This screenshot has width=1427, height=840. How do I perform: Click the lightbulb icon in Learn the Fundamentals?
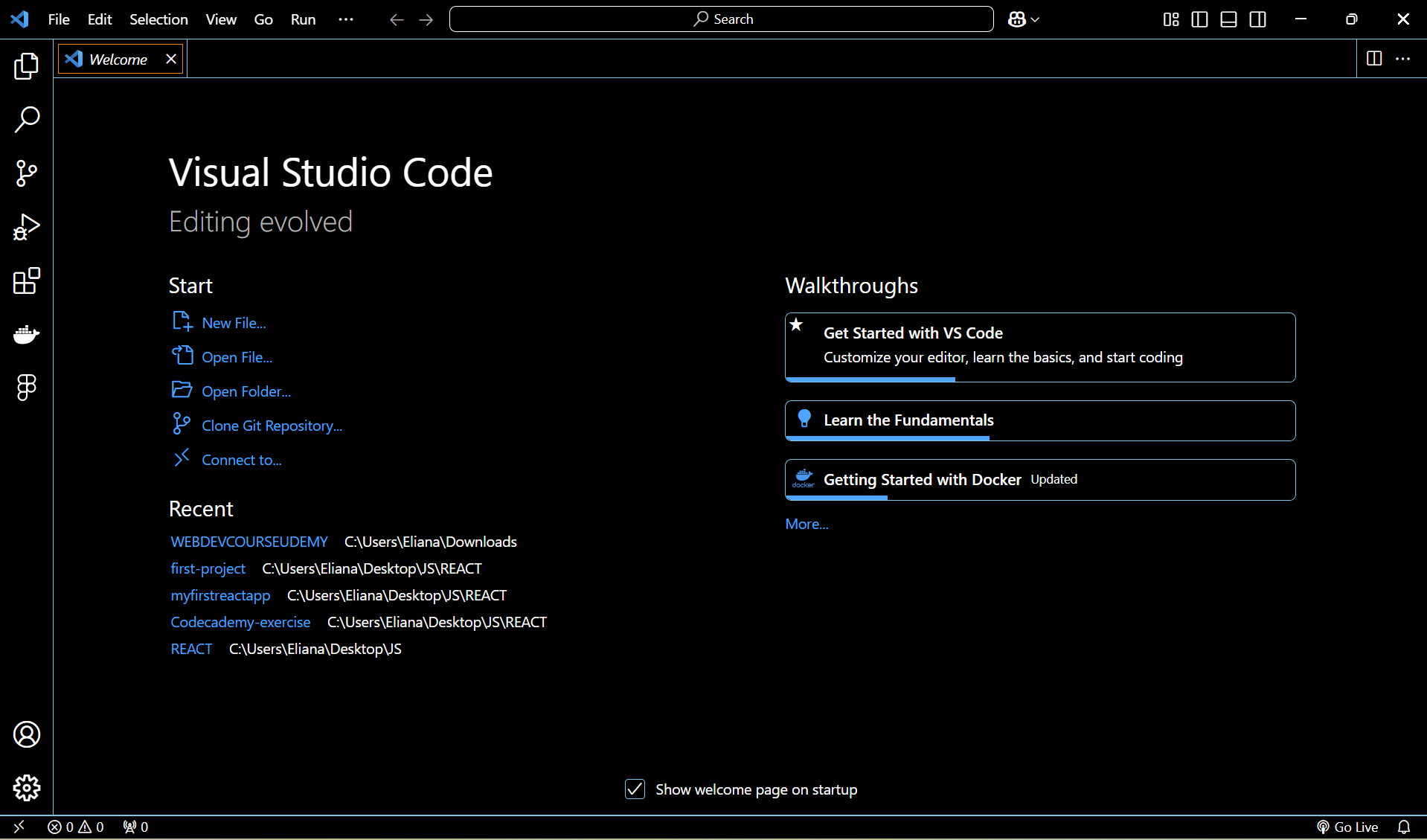804,418
